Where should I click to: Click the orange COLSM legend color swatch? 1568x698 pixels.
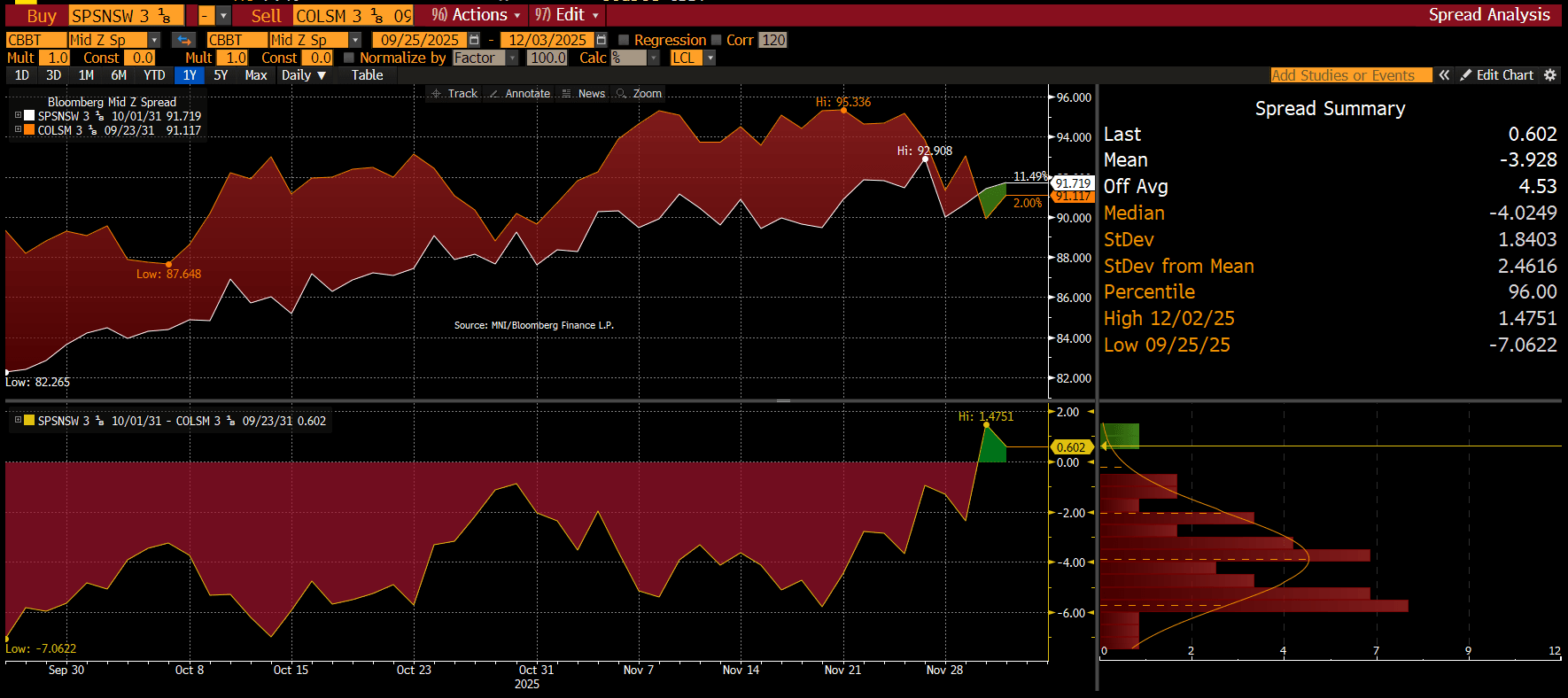[29, 130]
